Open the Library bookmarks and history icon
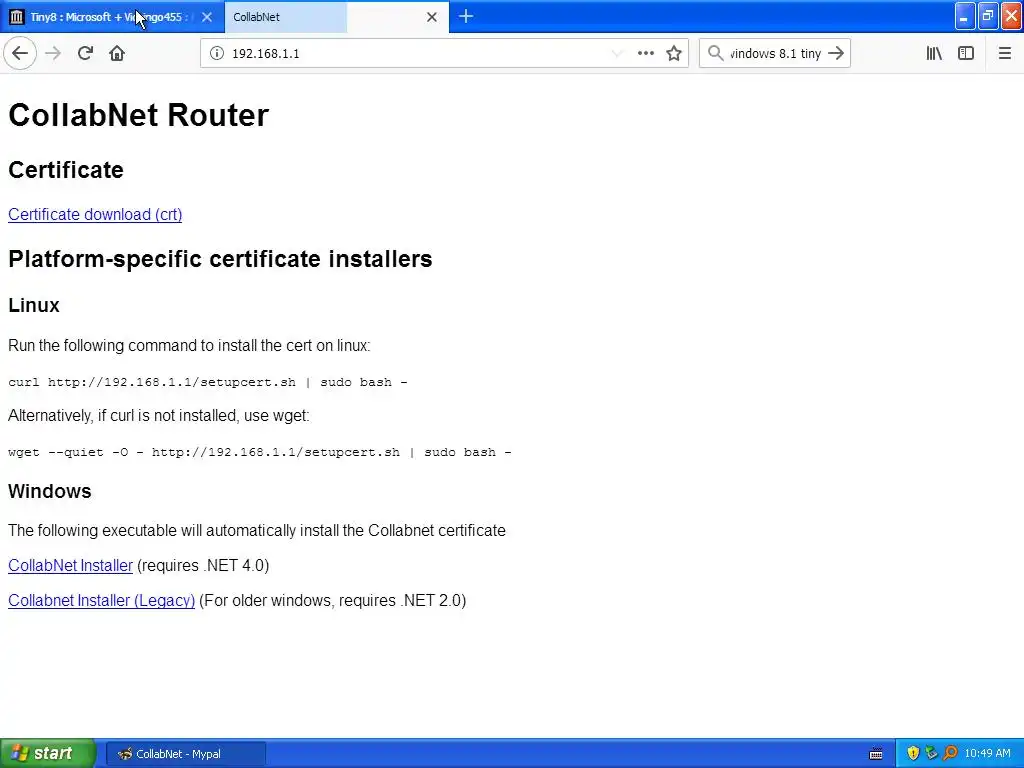This screenshot has height=768, width=1024. [x=934, y=53]
